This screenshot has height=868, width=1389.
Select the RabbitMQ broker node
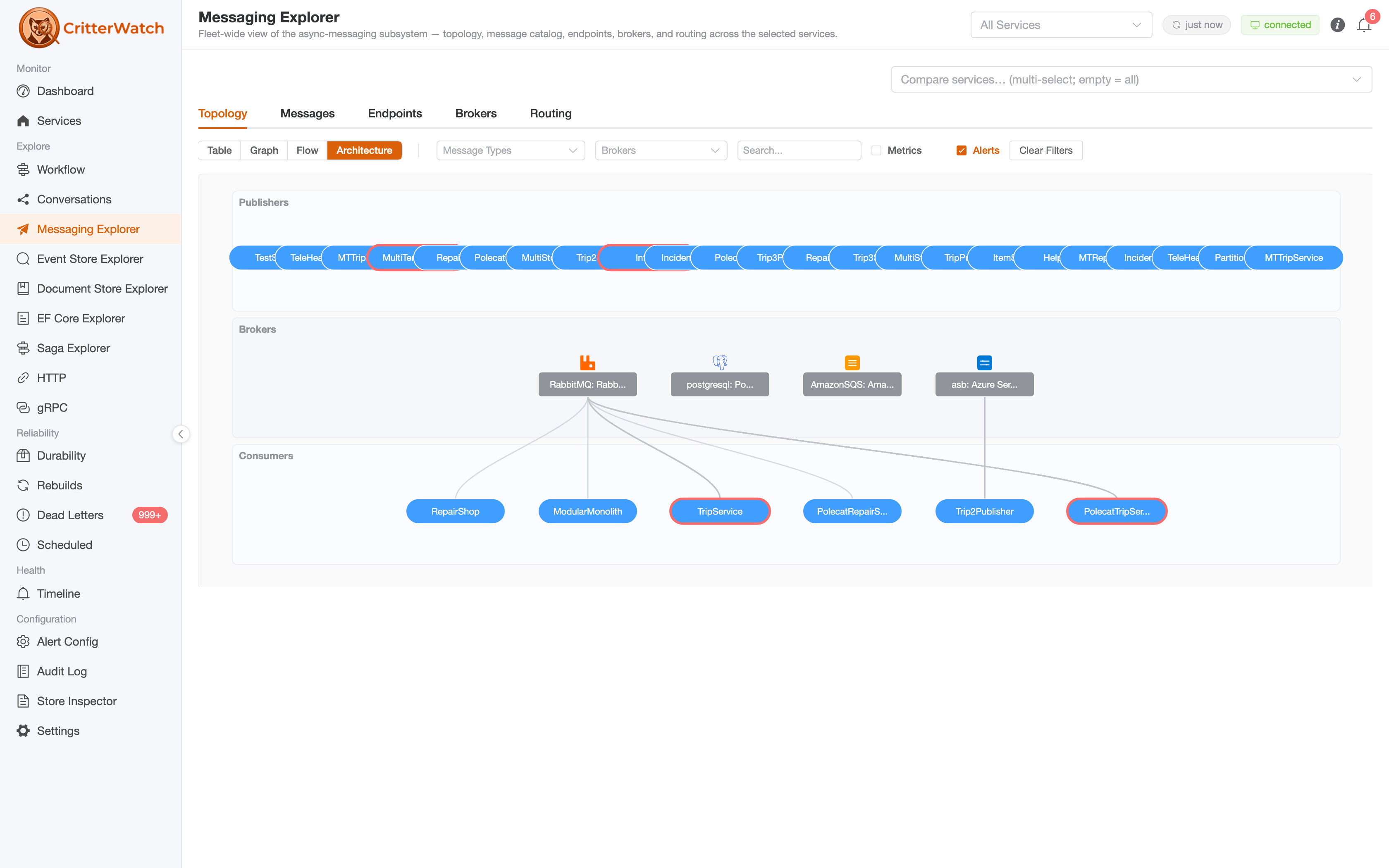[x=588, y=385]
